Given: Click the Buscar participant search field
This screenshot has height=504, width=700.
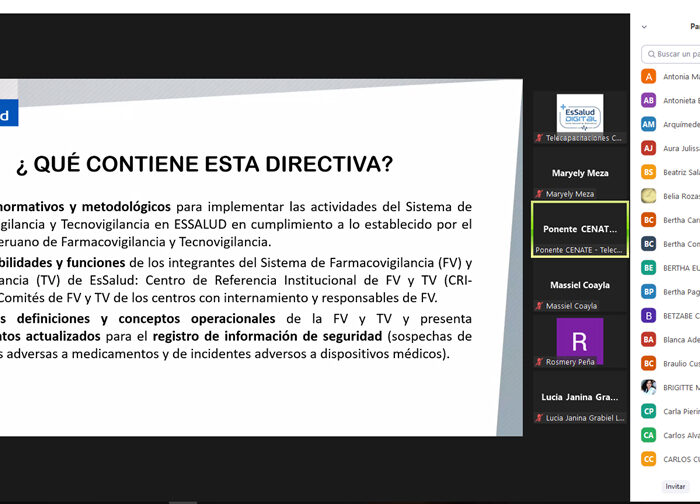Looking at the screenshot, I should coord(671,54).
